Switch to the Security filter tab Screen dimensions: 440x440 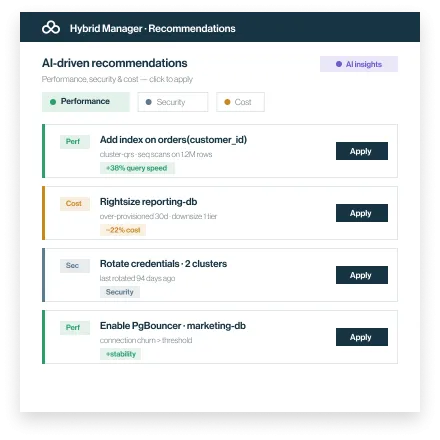(x=173, y=102)
